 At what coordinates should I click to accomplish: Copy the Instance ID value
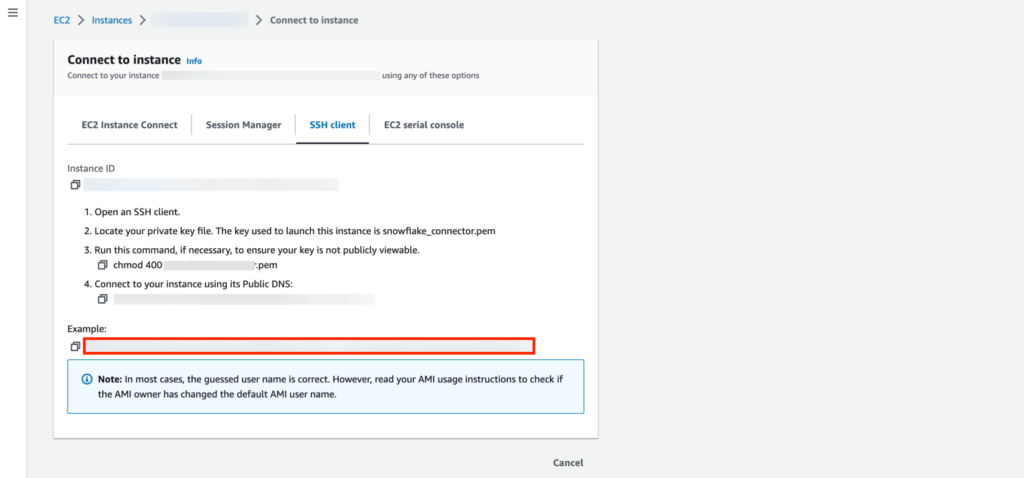tap(75, 185)
